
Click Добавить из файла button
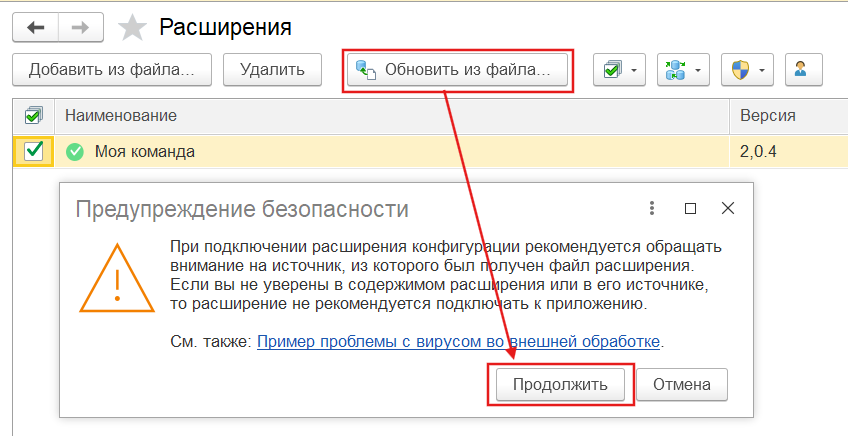point(112,70)
